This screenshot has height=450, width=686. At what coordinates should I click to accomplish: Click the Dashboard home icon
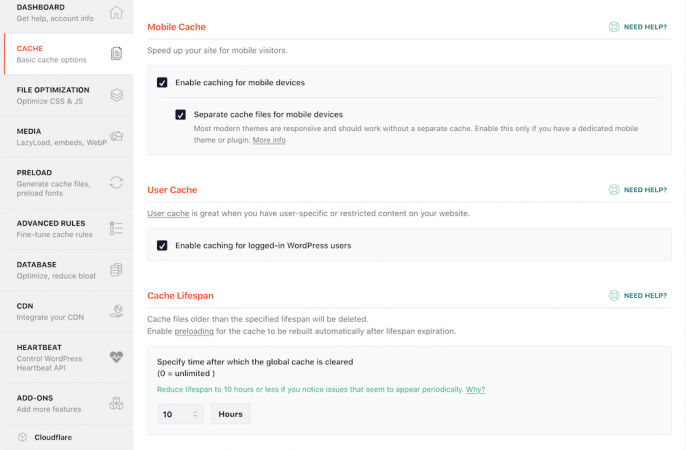click(x=116, y=13)
